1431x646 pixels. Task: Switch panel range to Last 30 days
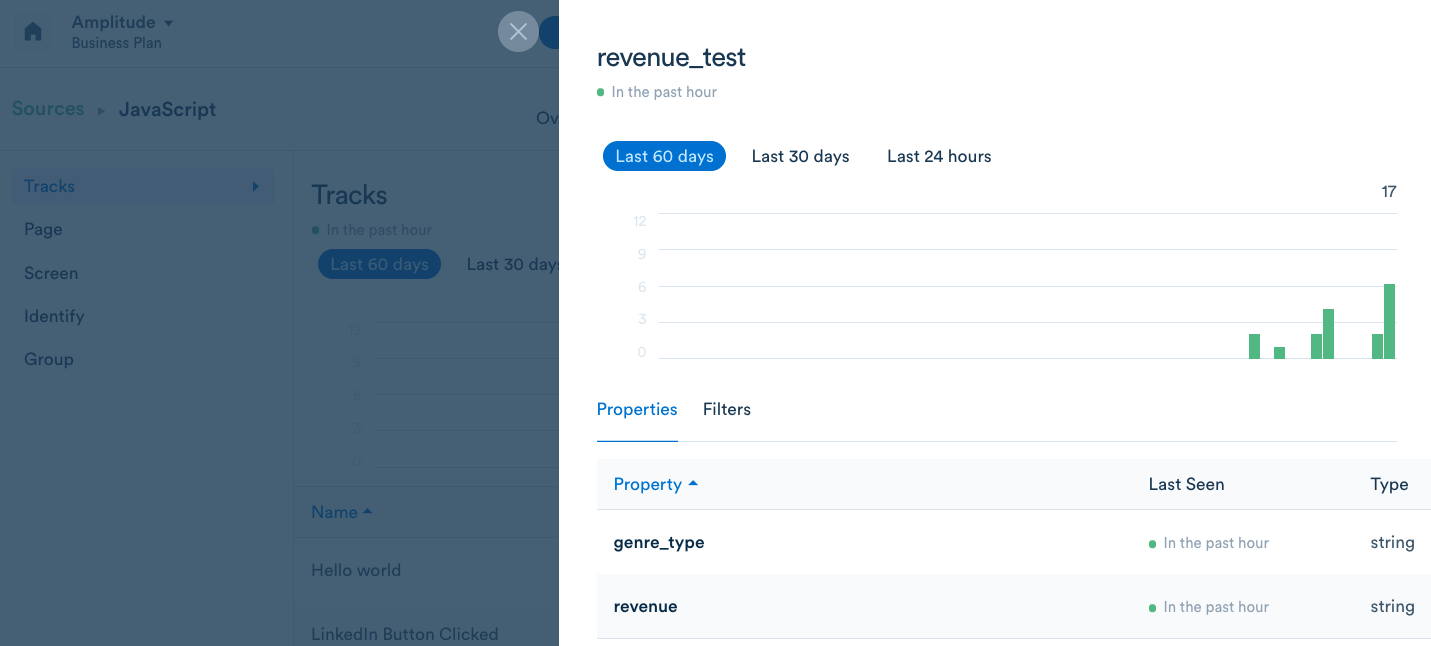[x=800, y=156]
